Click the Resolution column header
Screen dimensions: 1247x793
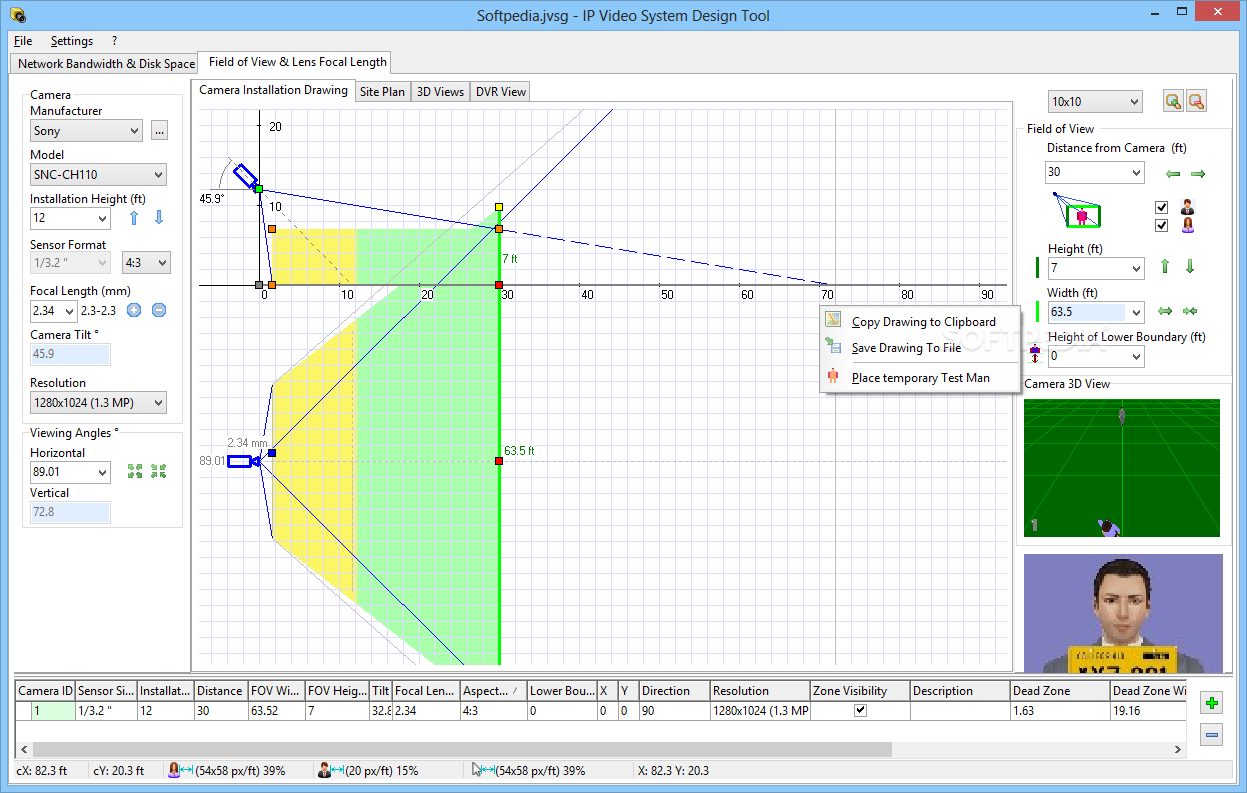coord(760,691)
